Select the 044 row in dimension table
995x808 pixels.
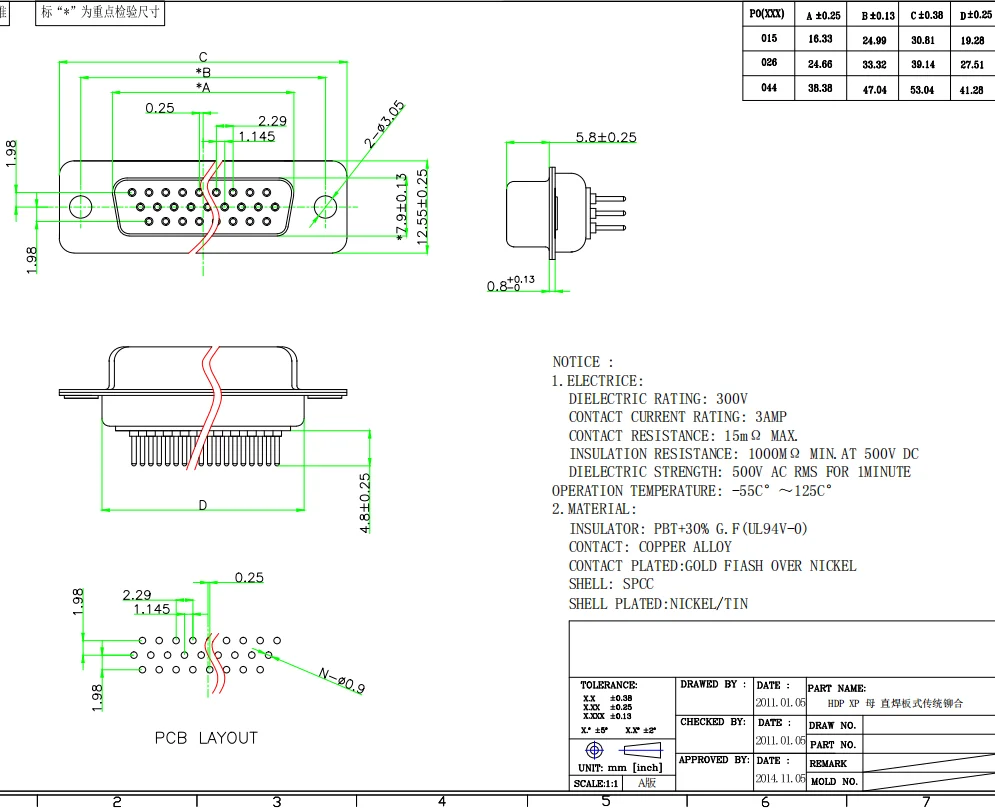tap(768, 89)
